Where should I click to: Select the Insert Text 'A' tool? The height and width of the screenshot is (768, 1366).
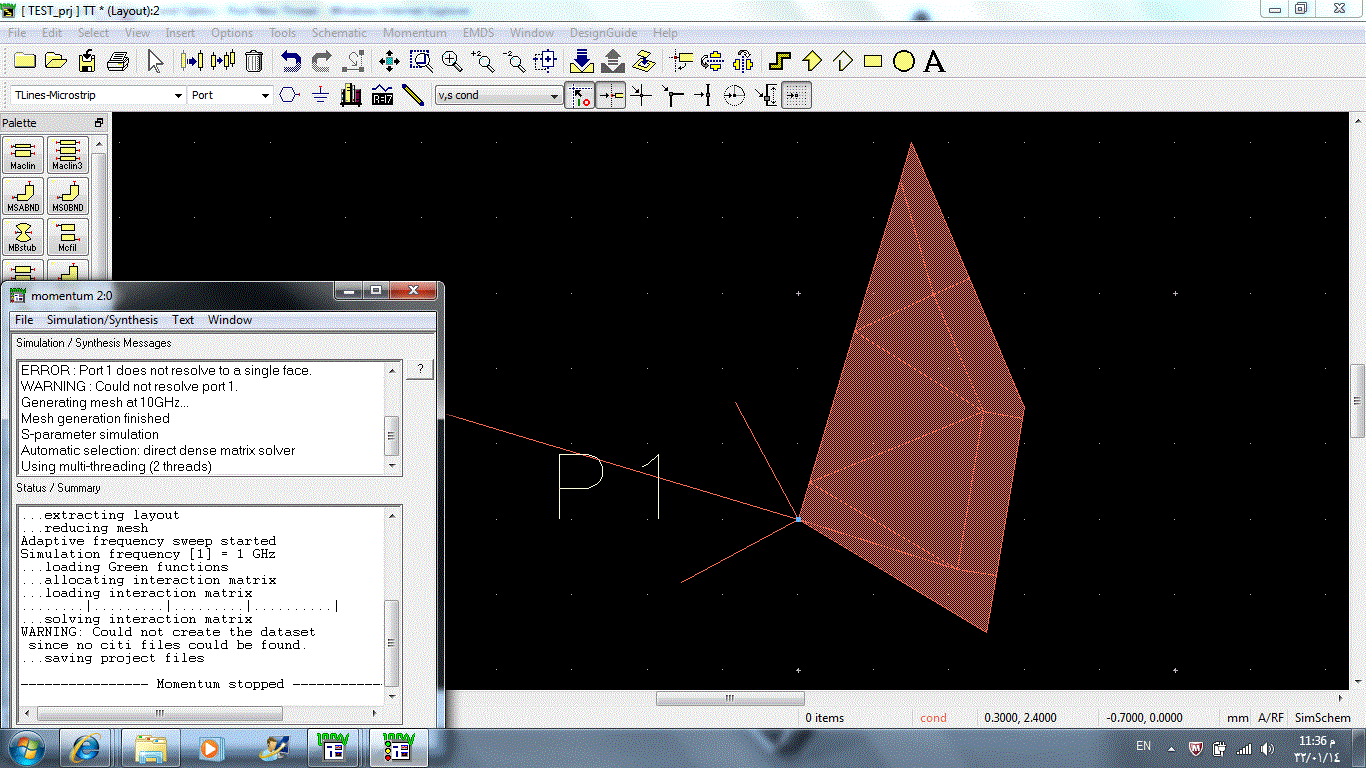[934, 62]
